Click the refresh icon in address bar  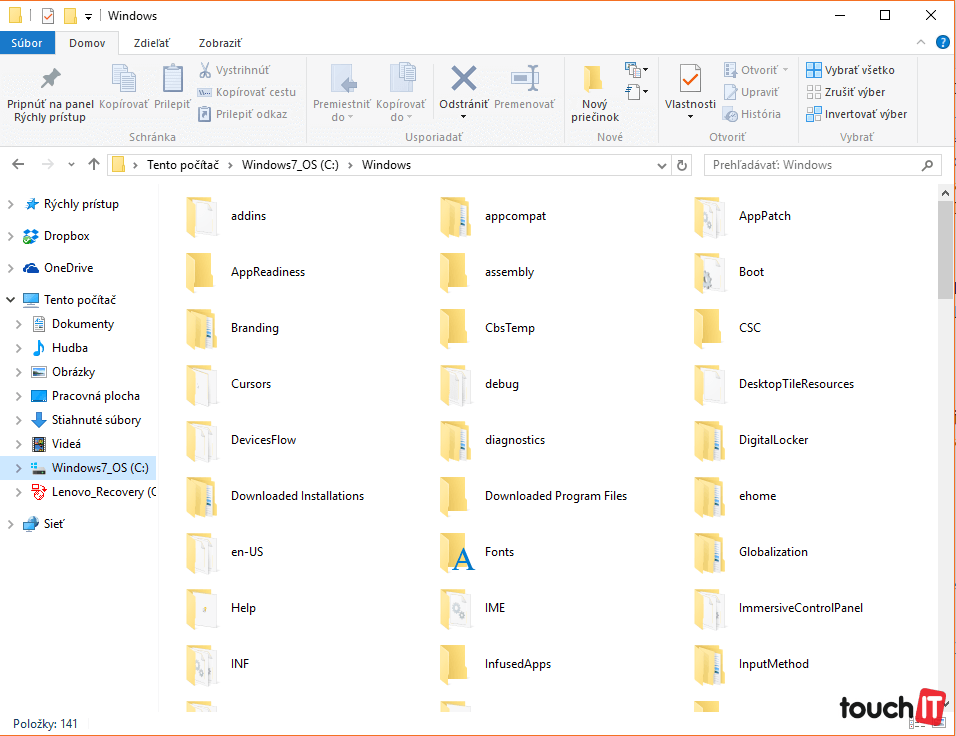[682, 165]
